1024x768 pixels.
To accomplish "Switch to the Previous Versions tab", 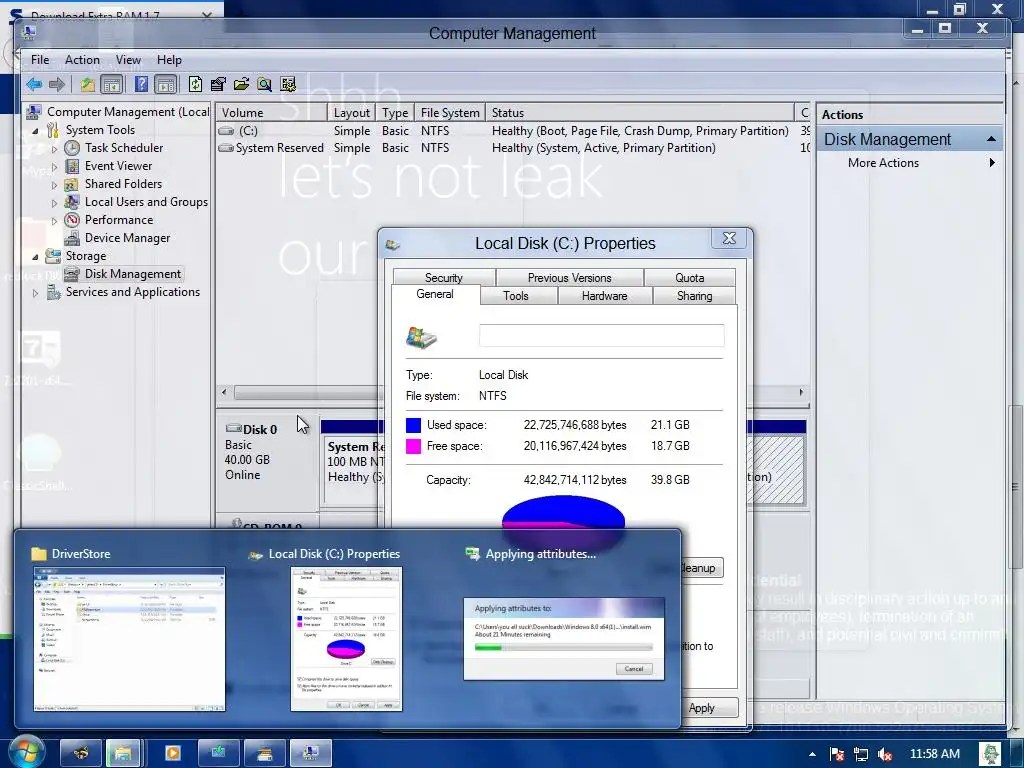I will tap(569, 278).
